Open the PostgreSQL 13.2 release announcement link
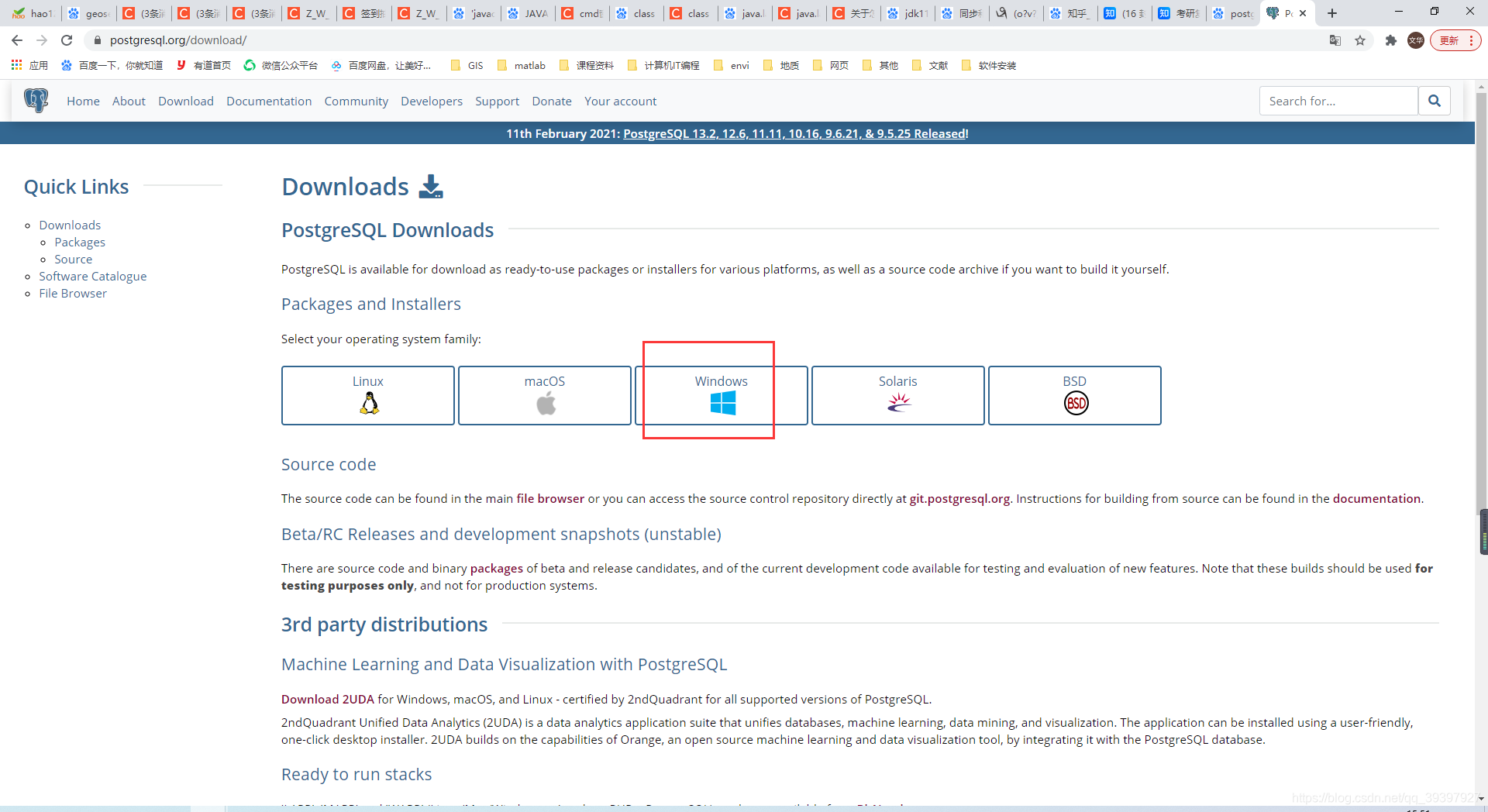1488x812 pixels. pos(796,133)
